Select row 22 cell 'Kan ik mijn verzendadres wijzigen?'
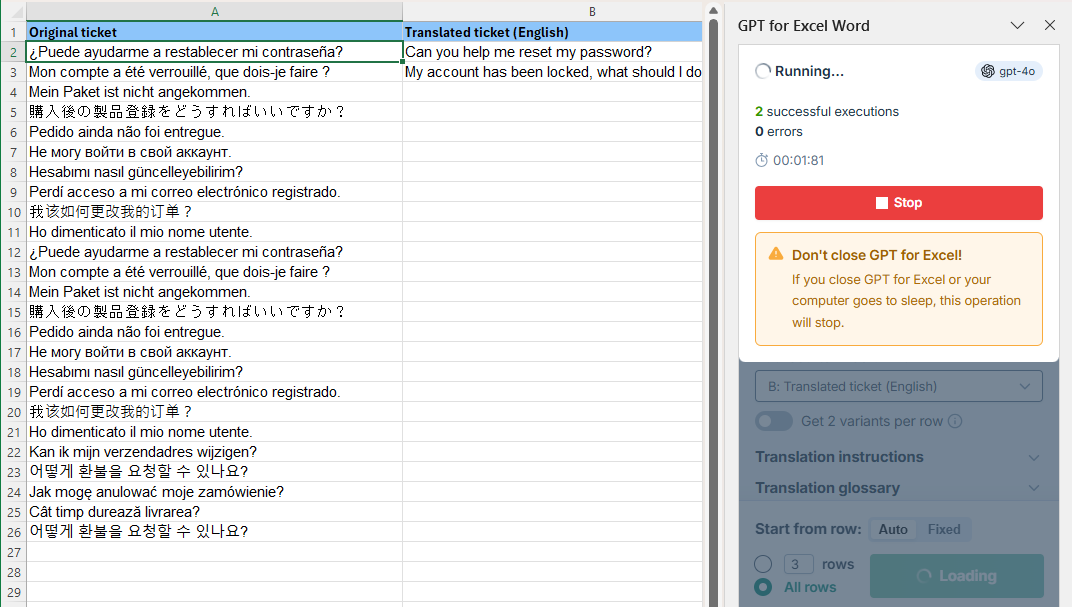This screenshot has width=1072, height=607. (x=215, y=452)
